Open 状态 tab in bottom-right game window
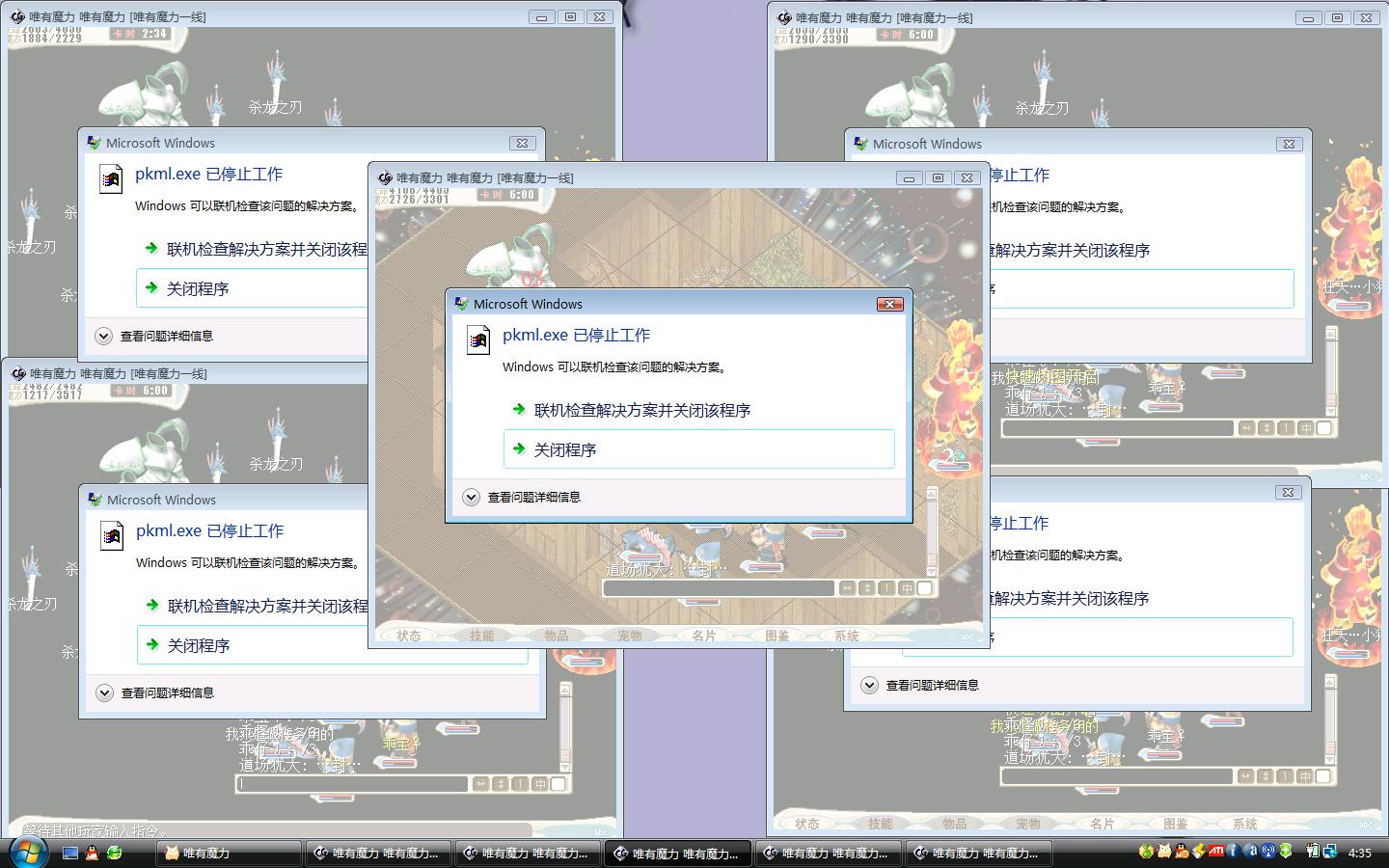The height and width of the screenshot is (868, 1389). pyautogui.click(x=807, y=824)
